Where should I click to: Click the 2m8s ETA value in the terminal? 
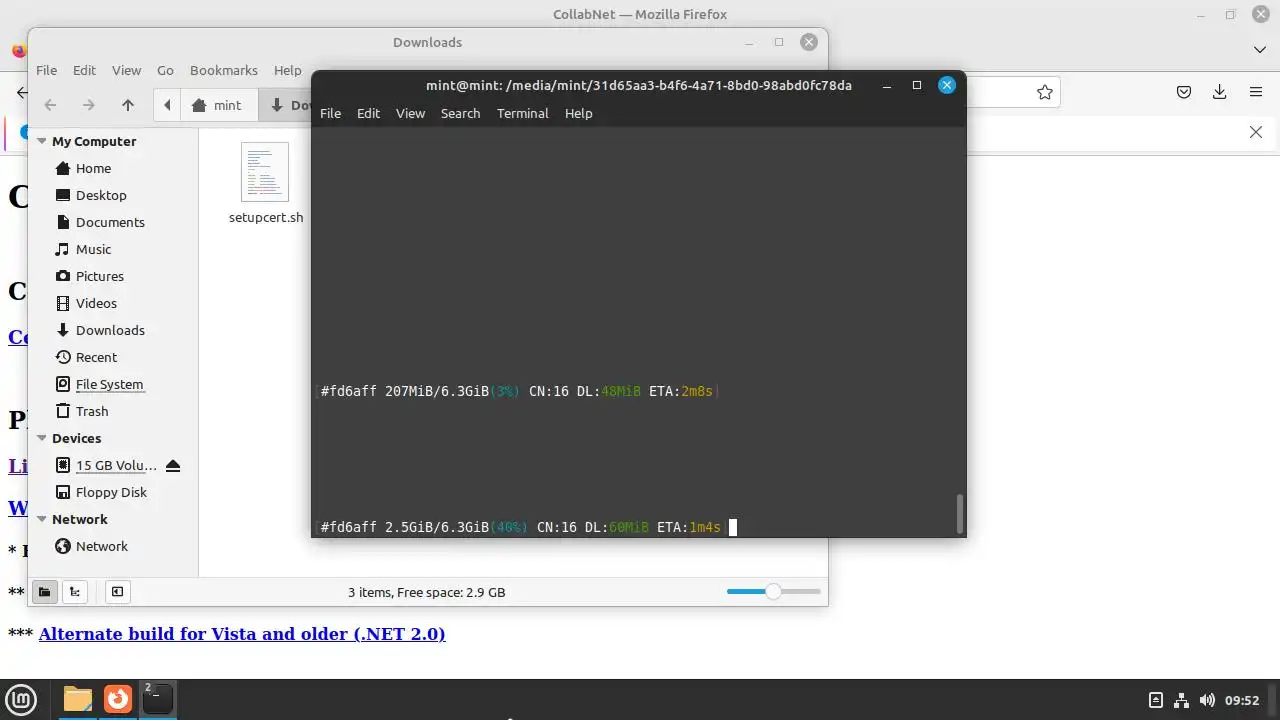pos(697,391)
